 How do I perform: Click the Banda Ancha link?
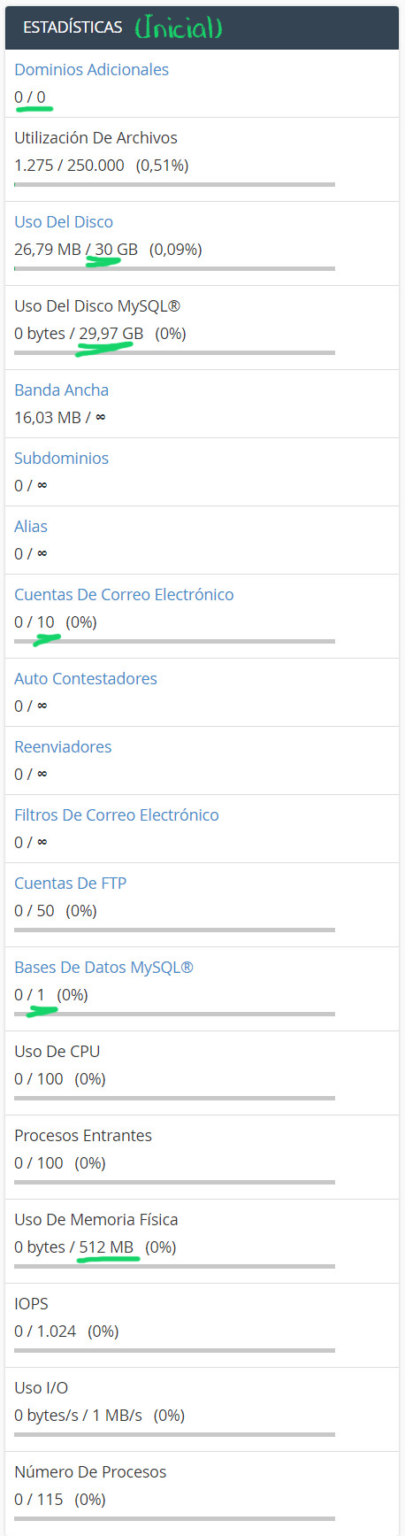click(x=61, y=390)
